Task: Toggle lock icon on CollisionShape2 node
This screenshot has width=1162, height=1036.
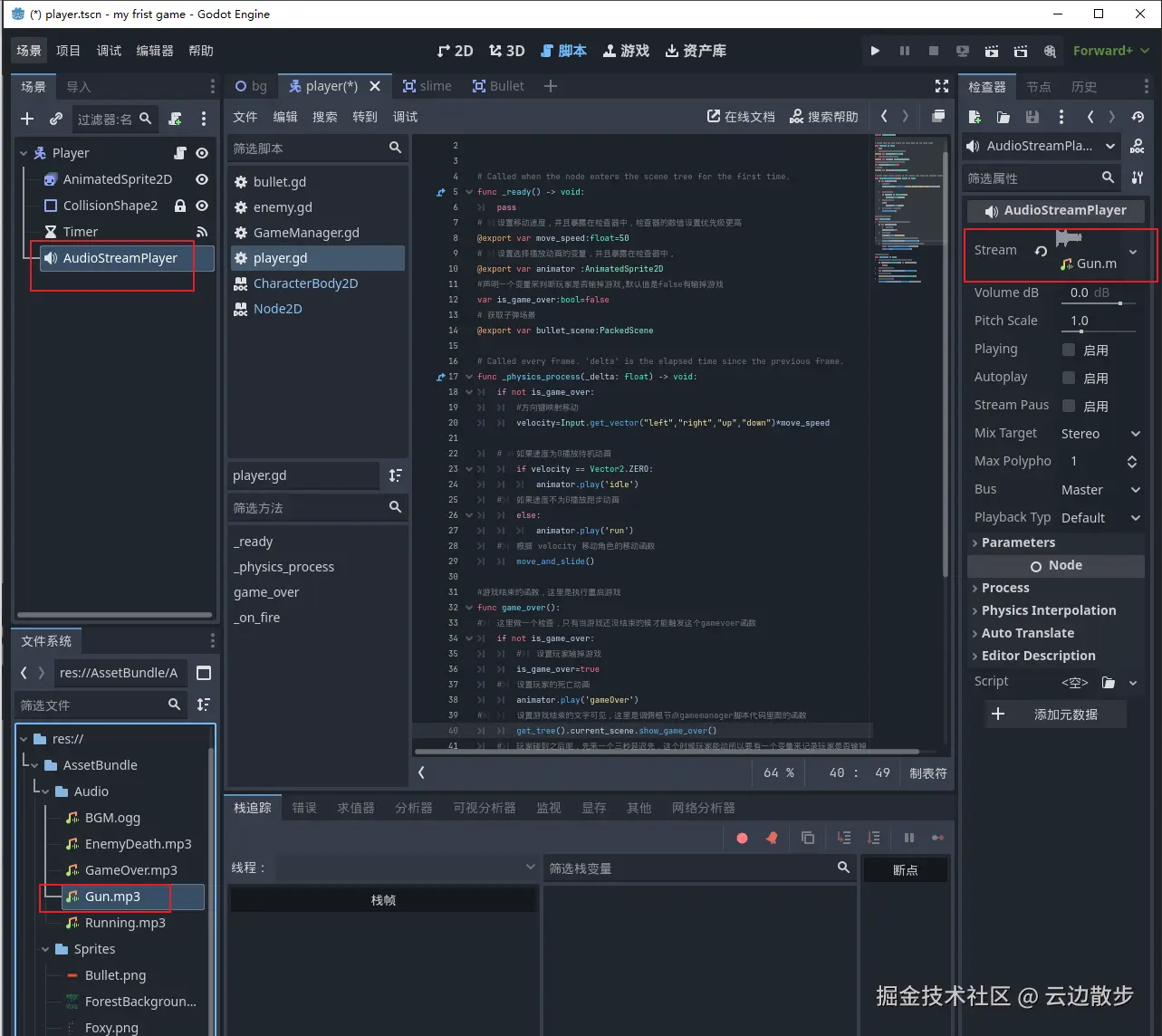Action: click(180, 206)
